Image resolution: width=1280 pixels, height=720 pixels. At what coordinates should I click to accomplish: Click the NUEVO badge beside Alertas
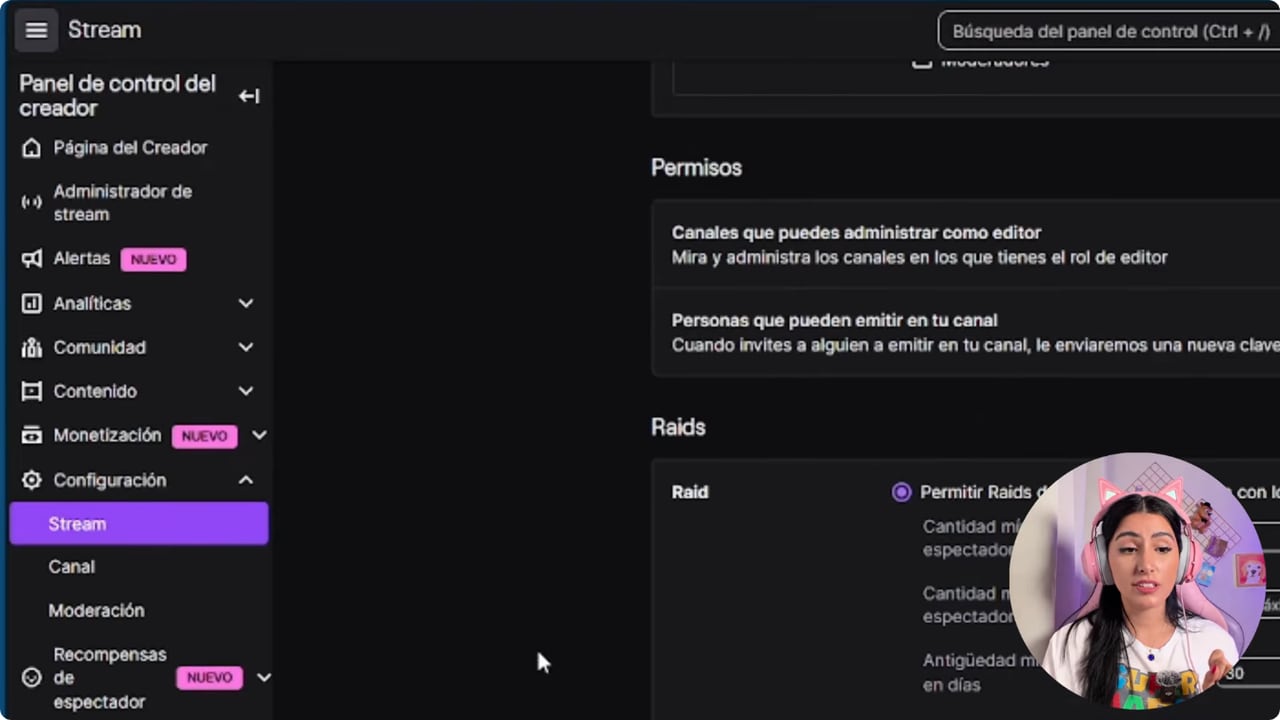click(153, 259)
